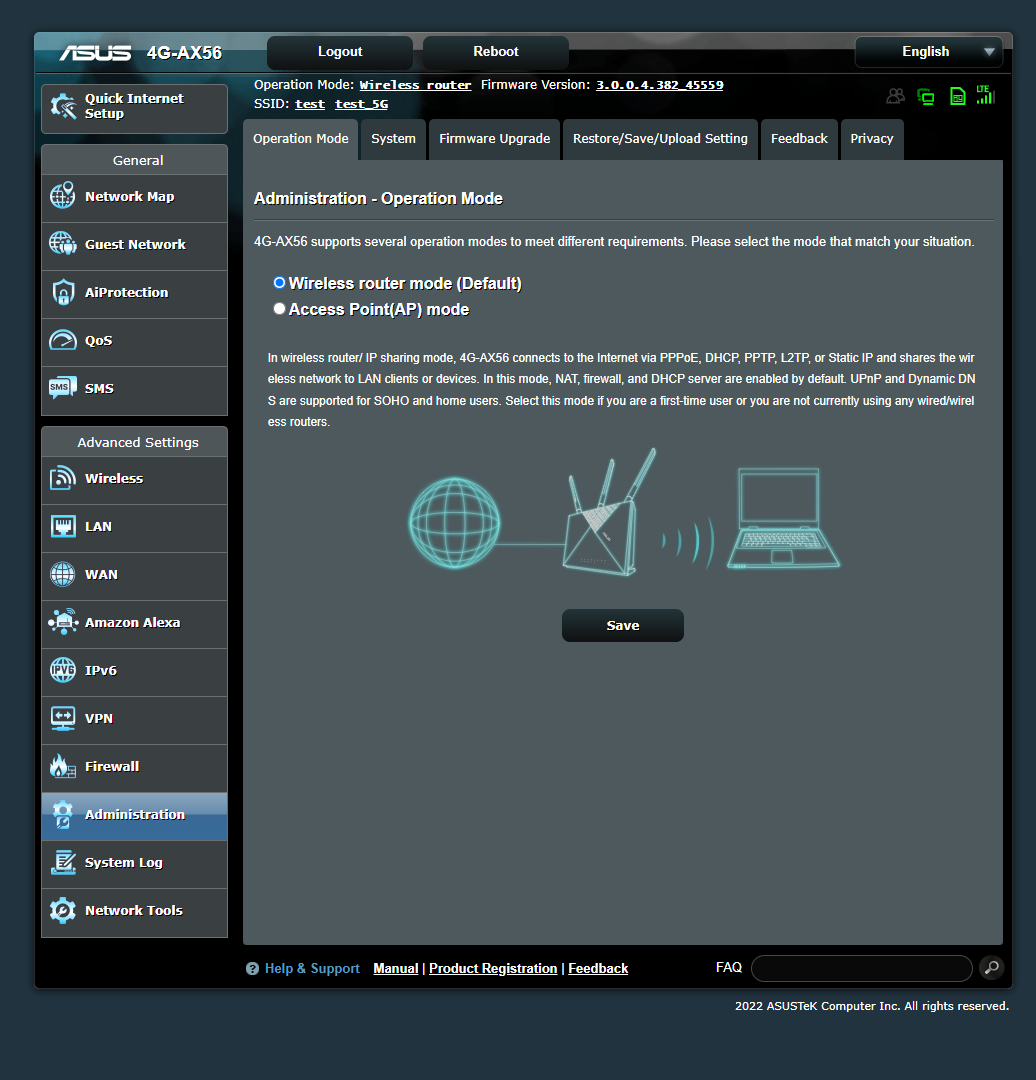The image size is (1036, 1080).
Task: Click the VPN monitor icon
Action: [x=63, y=718]
